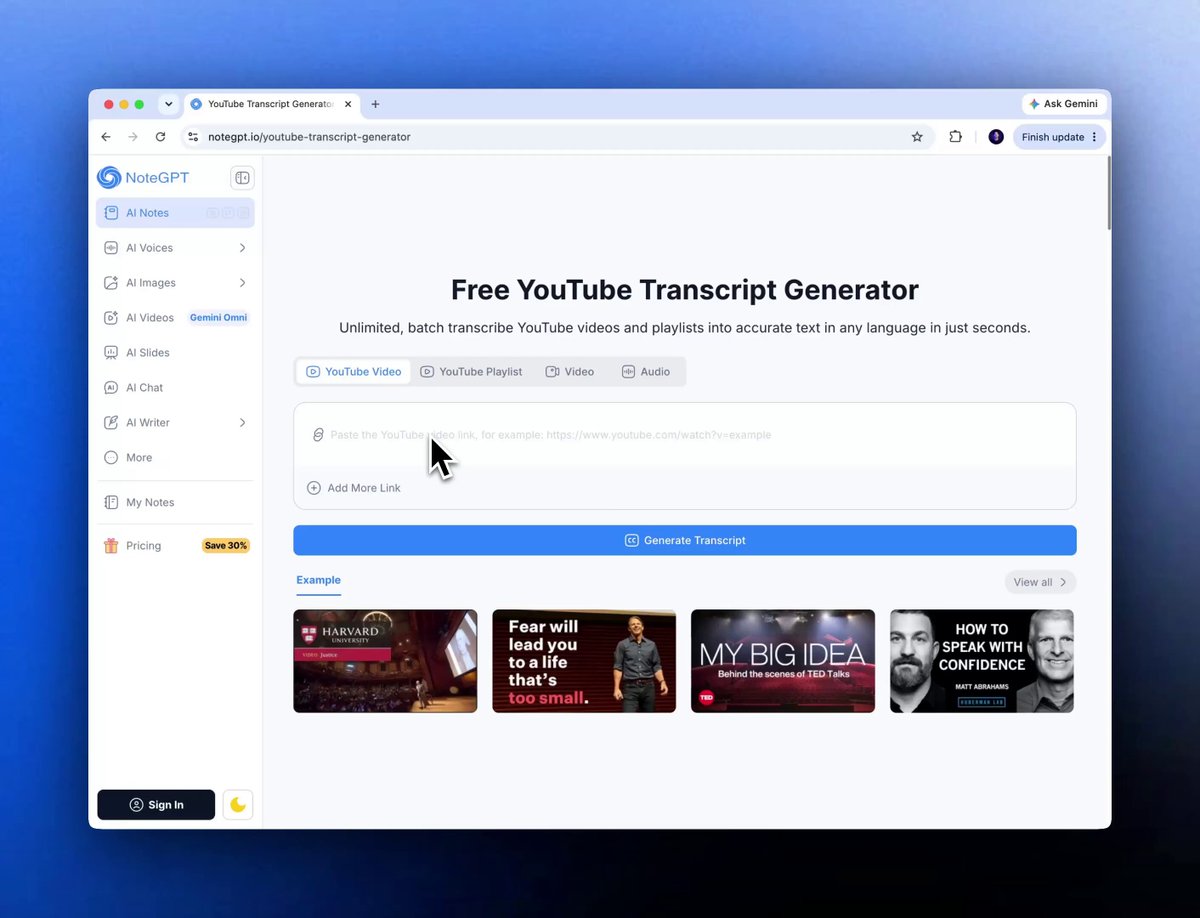Screen dimensions: 1200x918
Task: Click the YouTube video link input field
Action: point(685,435)
